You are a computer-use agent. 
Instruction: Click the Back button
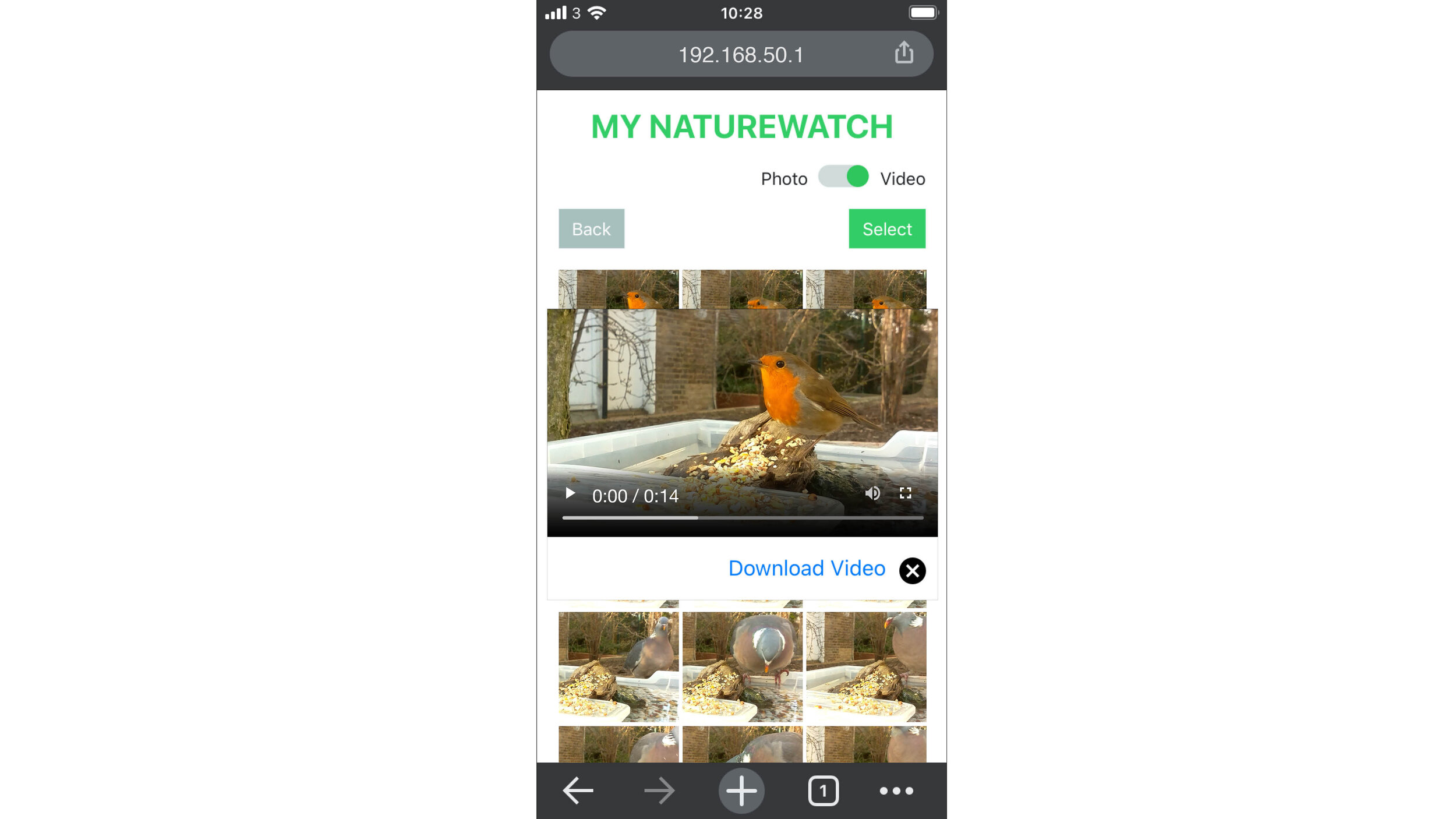(x=592, y=228)
